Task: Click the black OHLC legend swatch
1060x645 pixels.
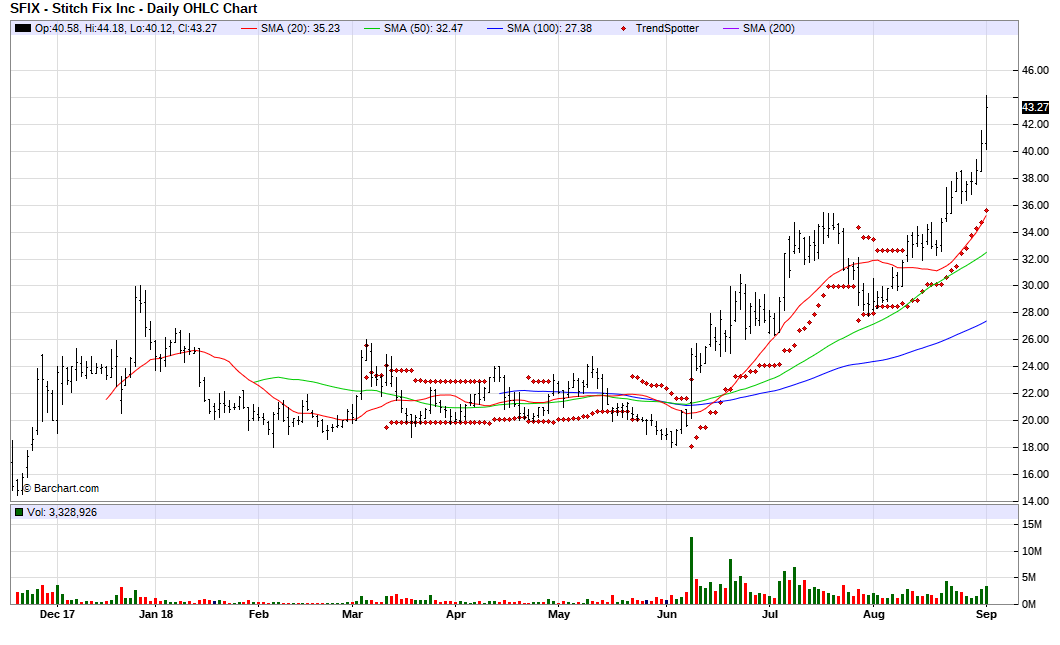Action: pyautogui.click(x=23, y=28)
